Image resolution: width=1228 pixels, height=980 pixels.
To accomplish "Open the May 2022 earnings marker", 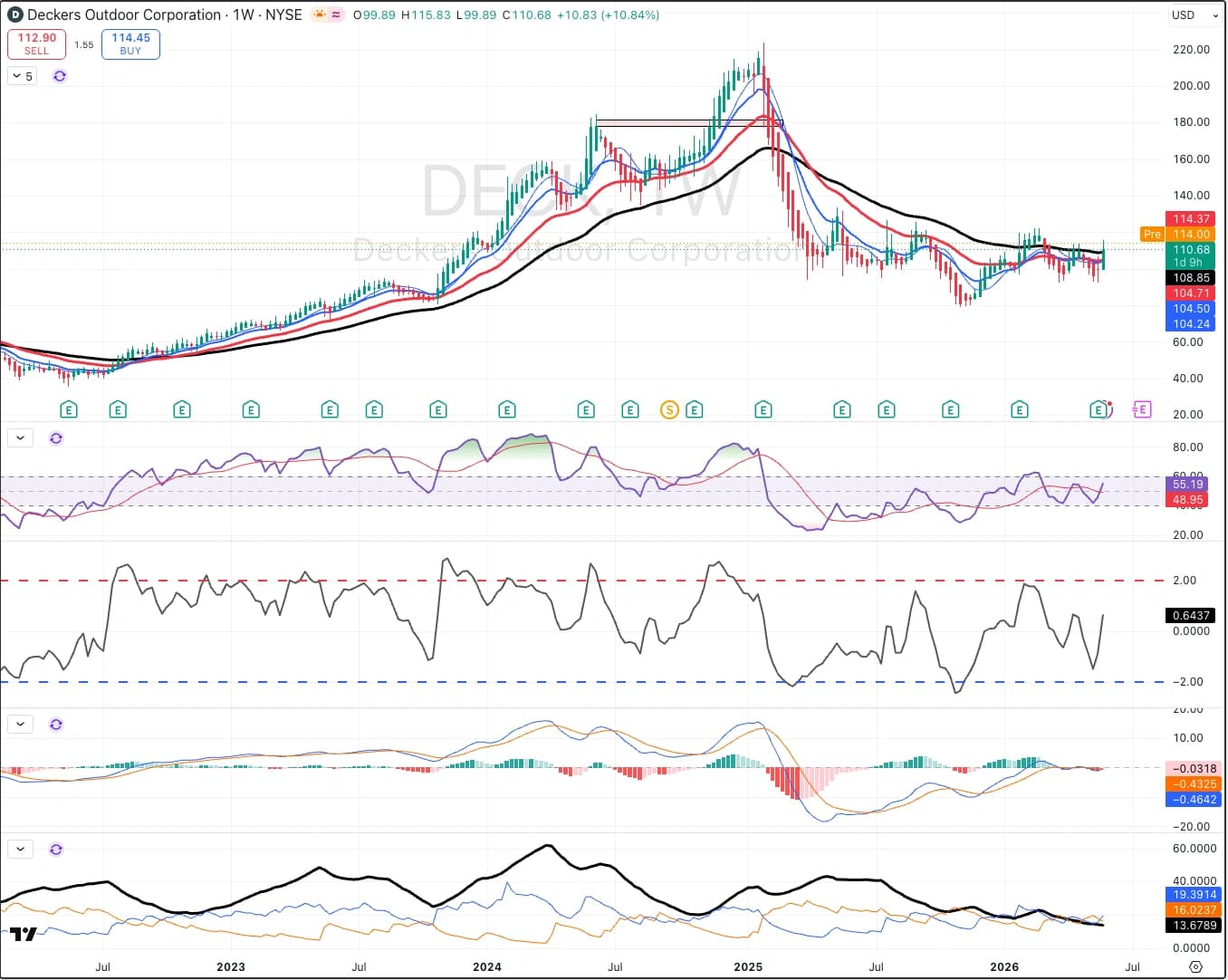I will click(x=68, y=410).
